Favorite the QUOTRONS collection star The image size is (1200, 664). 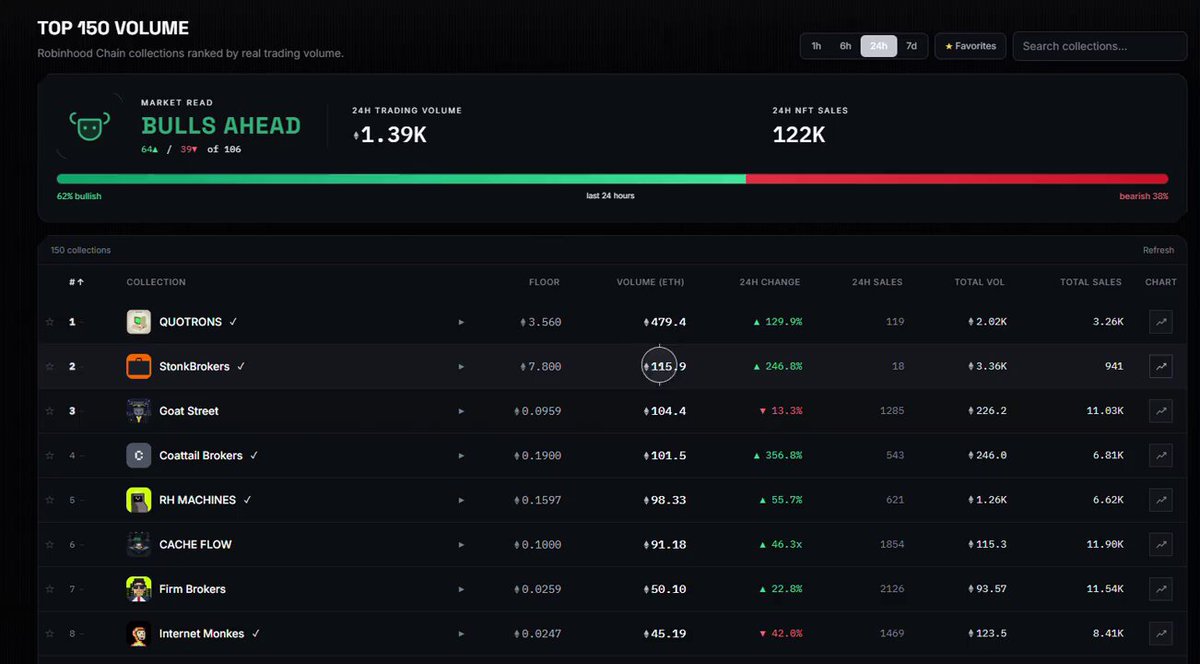[49, 322]
